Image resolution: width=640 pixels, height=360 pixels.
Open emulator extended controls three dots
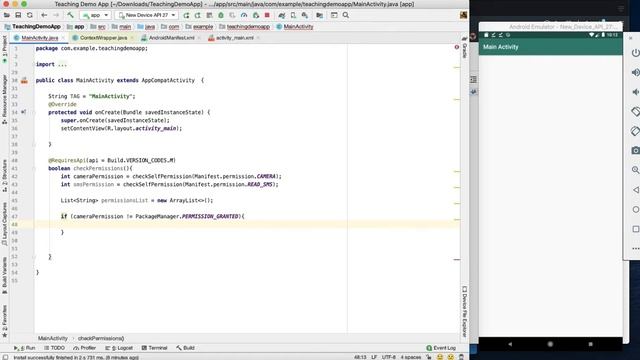pyautogui.click(x=636, y=249)
